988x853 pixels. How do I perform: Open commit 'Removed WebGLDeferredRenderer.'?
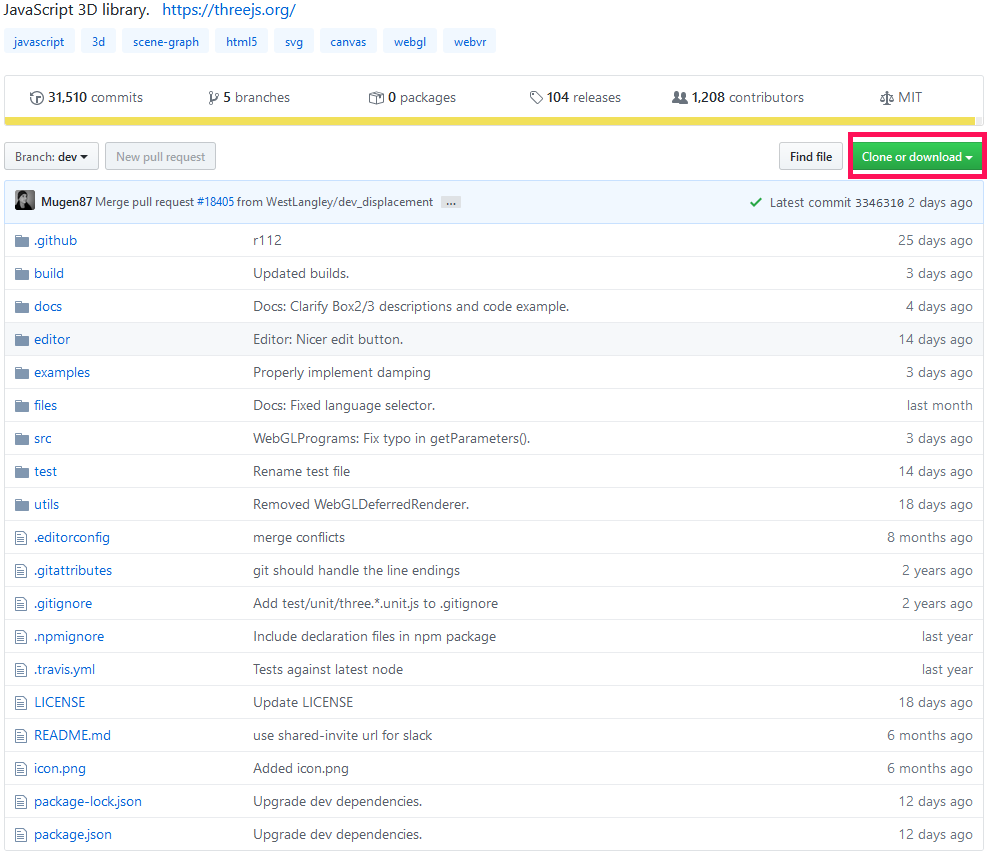pos(361,504)
